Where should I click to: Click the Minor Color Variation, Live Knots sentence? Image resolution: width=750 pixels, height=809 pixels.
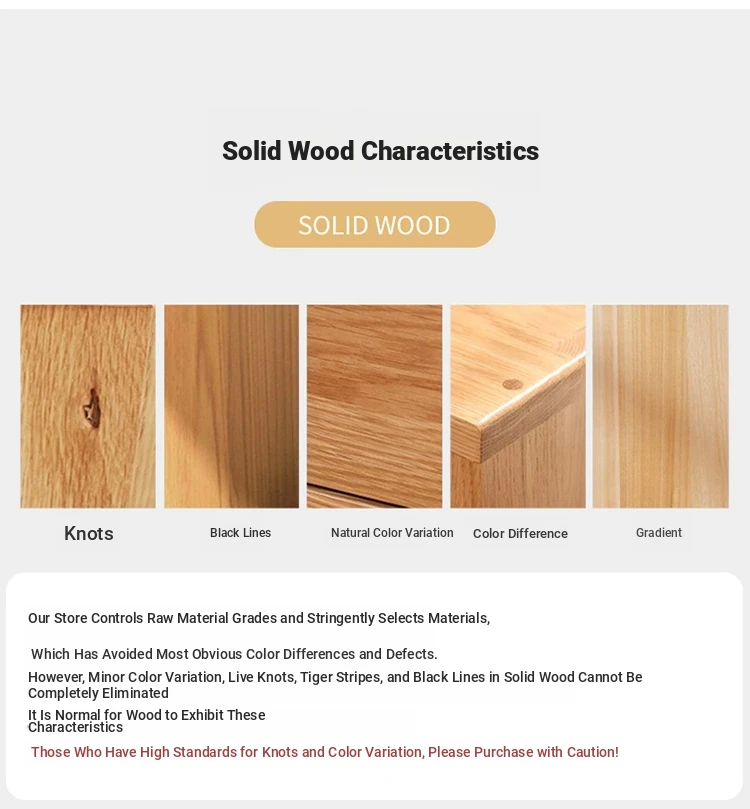click(335, 677)
